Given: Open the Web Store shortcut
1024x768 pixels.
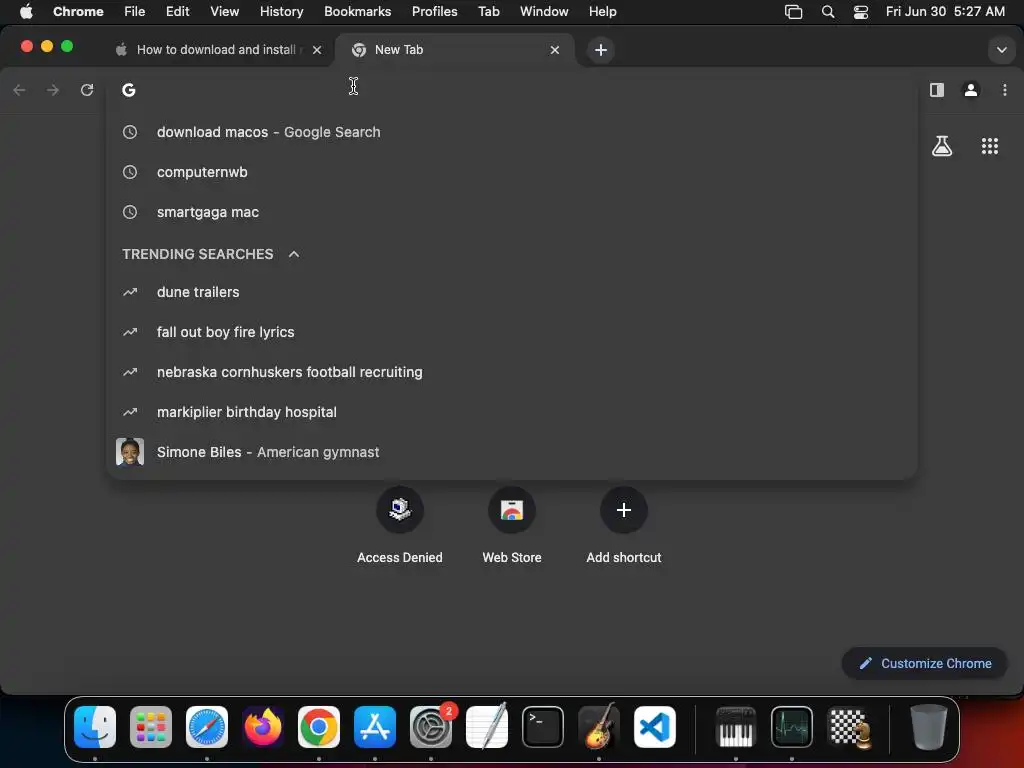Looking at the screenshot, I should tap(512, 510).
